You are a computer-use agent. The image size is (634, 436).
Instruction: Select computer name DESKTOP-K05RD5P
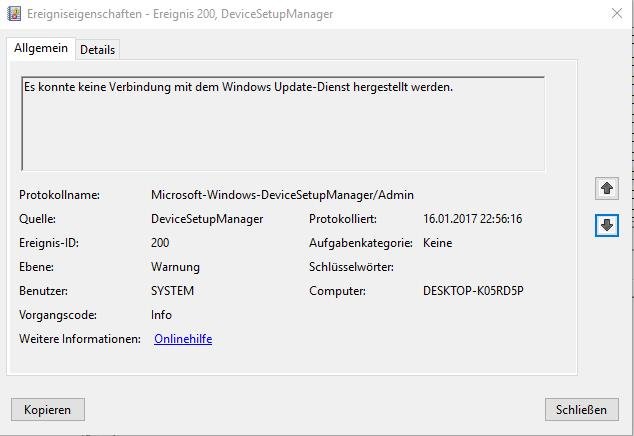[473, 291]
